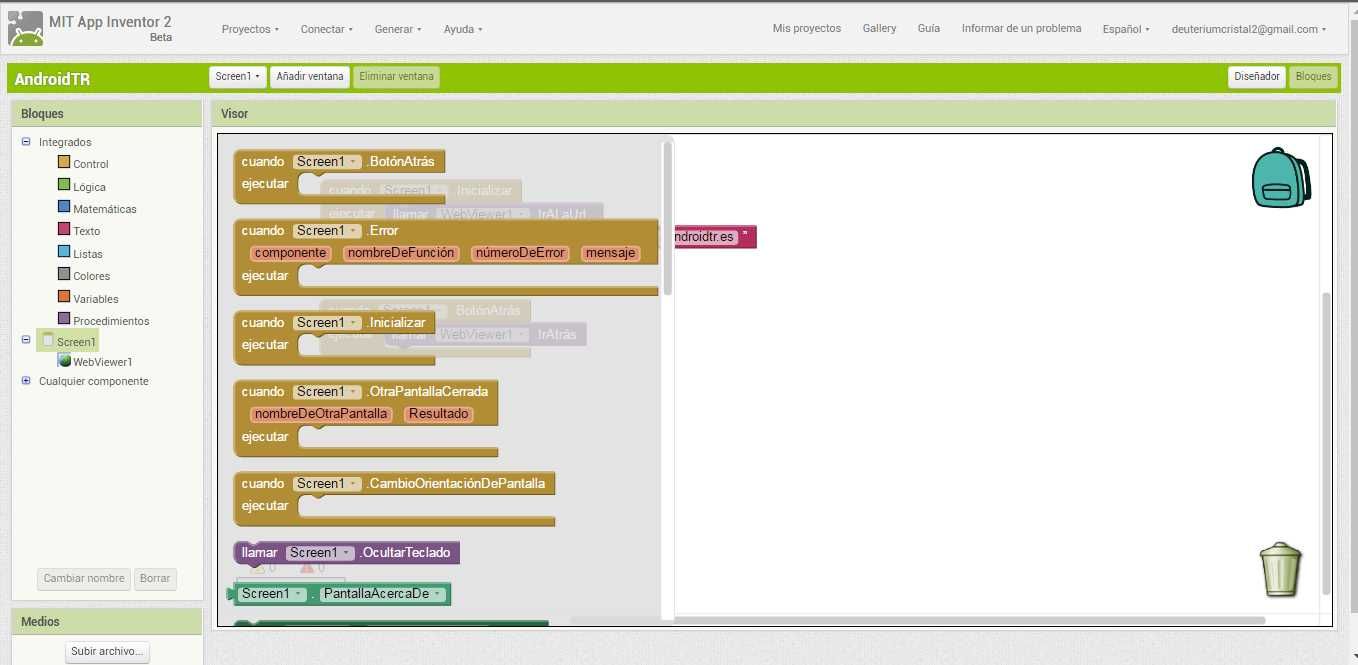
Task: Click the Variables block category icon
Action: 64,298
